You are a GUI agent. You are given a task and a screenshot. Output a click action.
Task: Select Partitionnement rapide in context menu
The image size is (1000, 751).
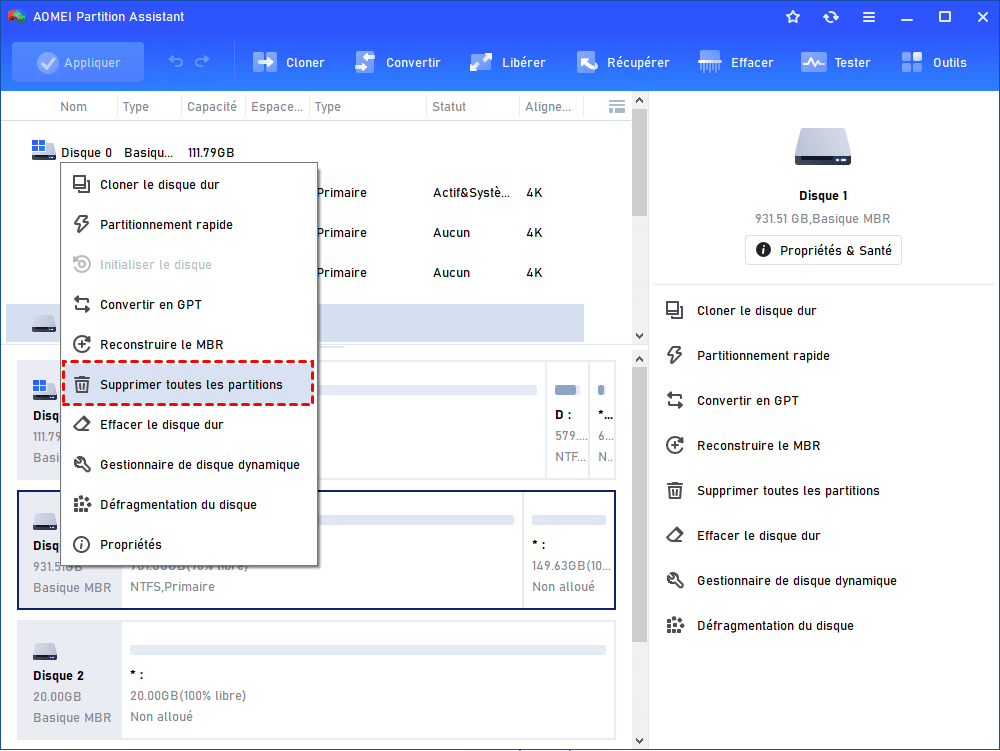point(189,224)
